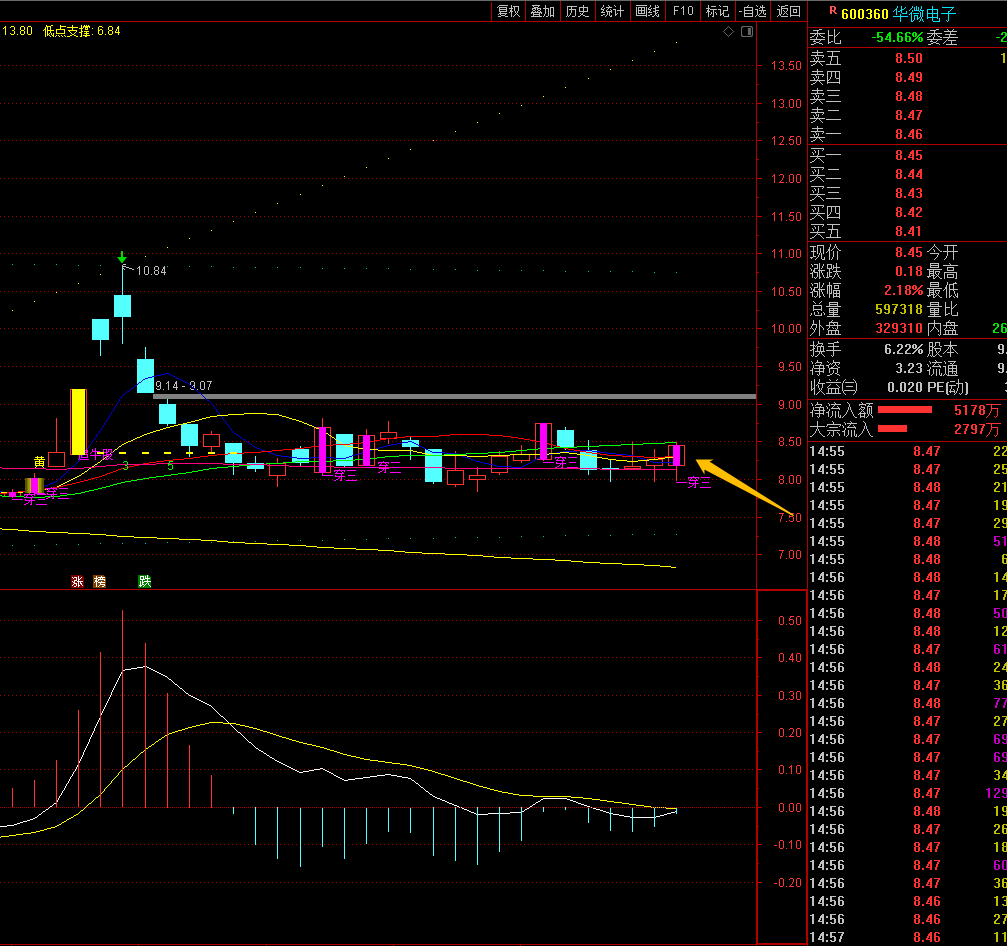Screen dimensions: 1007x946
Task: Open the 统计 statistics tool
Action: [x=612, y=11]
